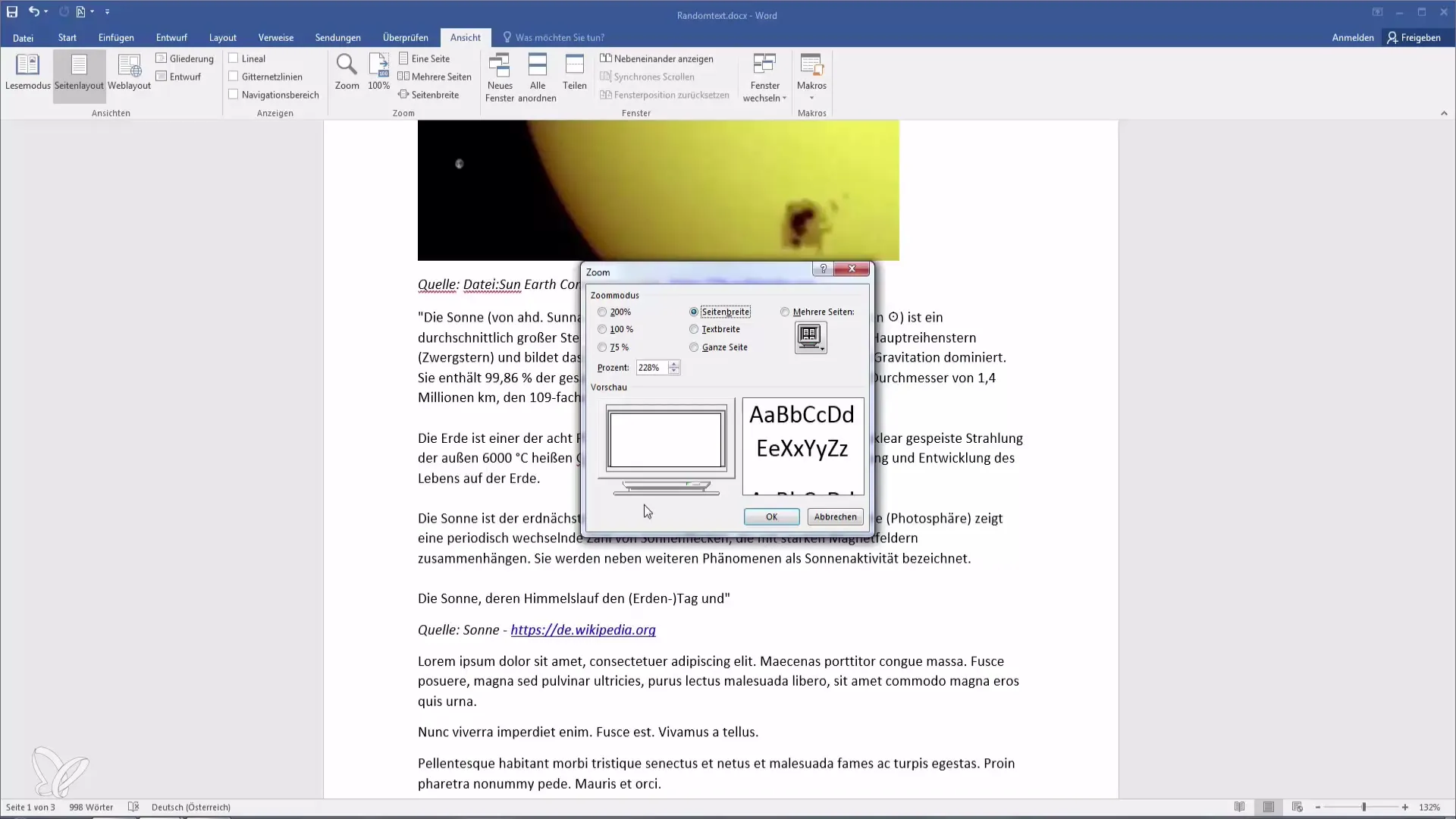Click the Undo arrow icon
This screenshot has height=819, width=1456.
[33, 11]
